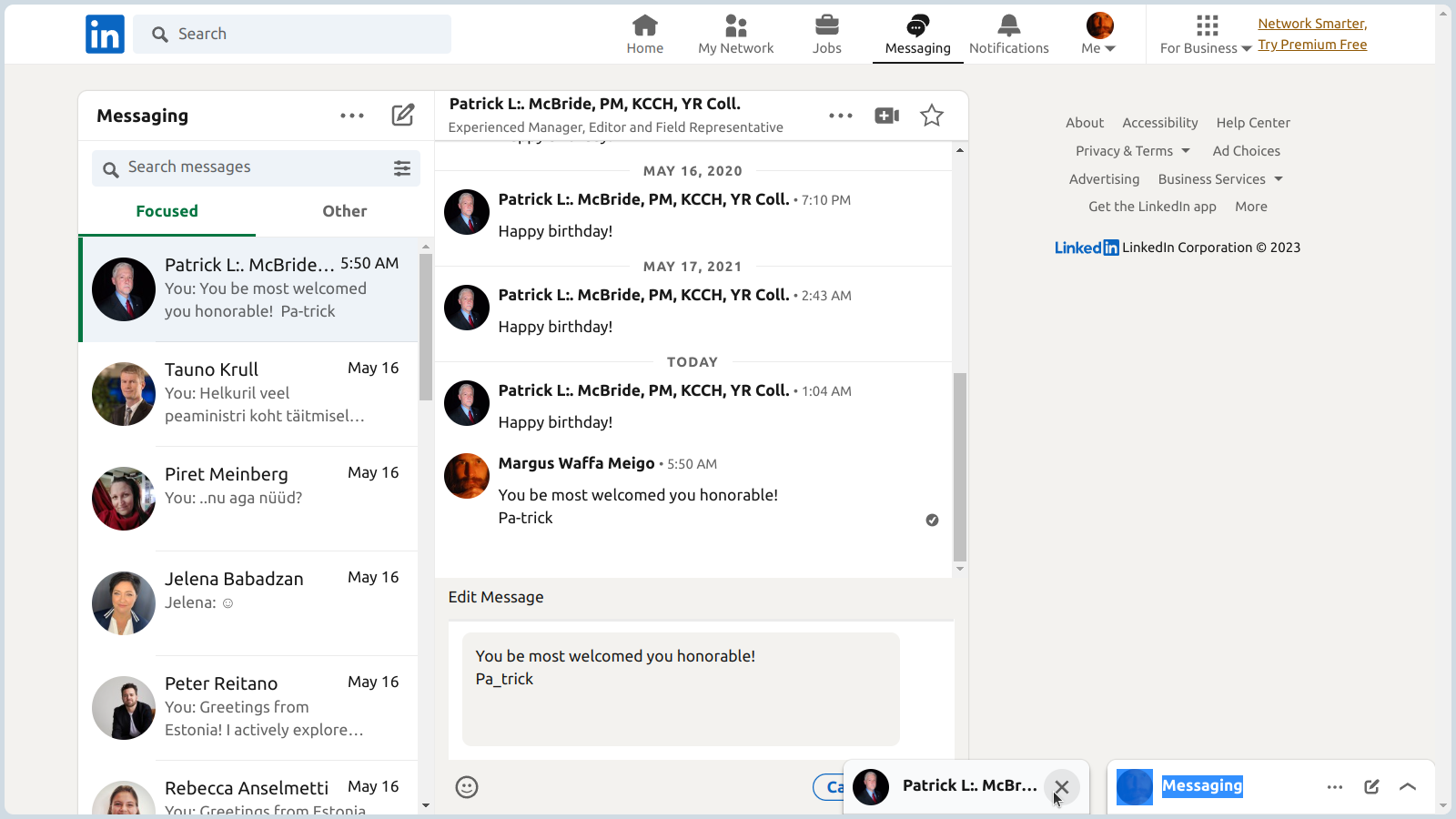Open the Me profile dropdown
The image size is (1456, 819).
pyautogui.click(x=1099, y=34)
